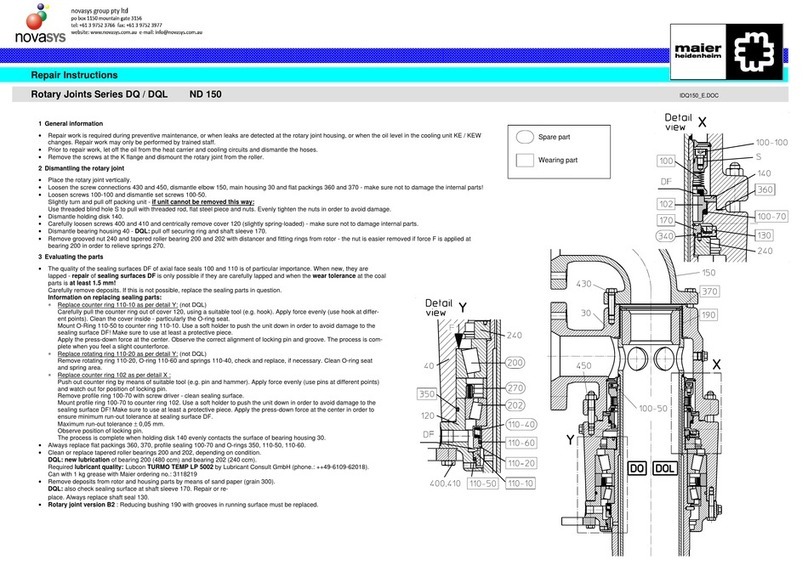Click part label '400,410' in Detail Y
The width and height of the screenshot is (808, 571).
pyautogui.click(x=445, y=484)
